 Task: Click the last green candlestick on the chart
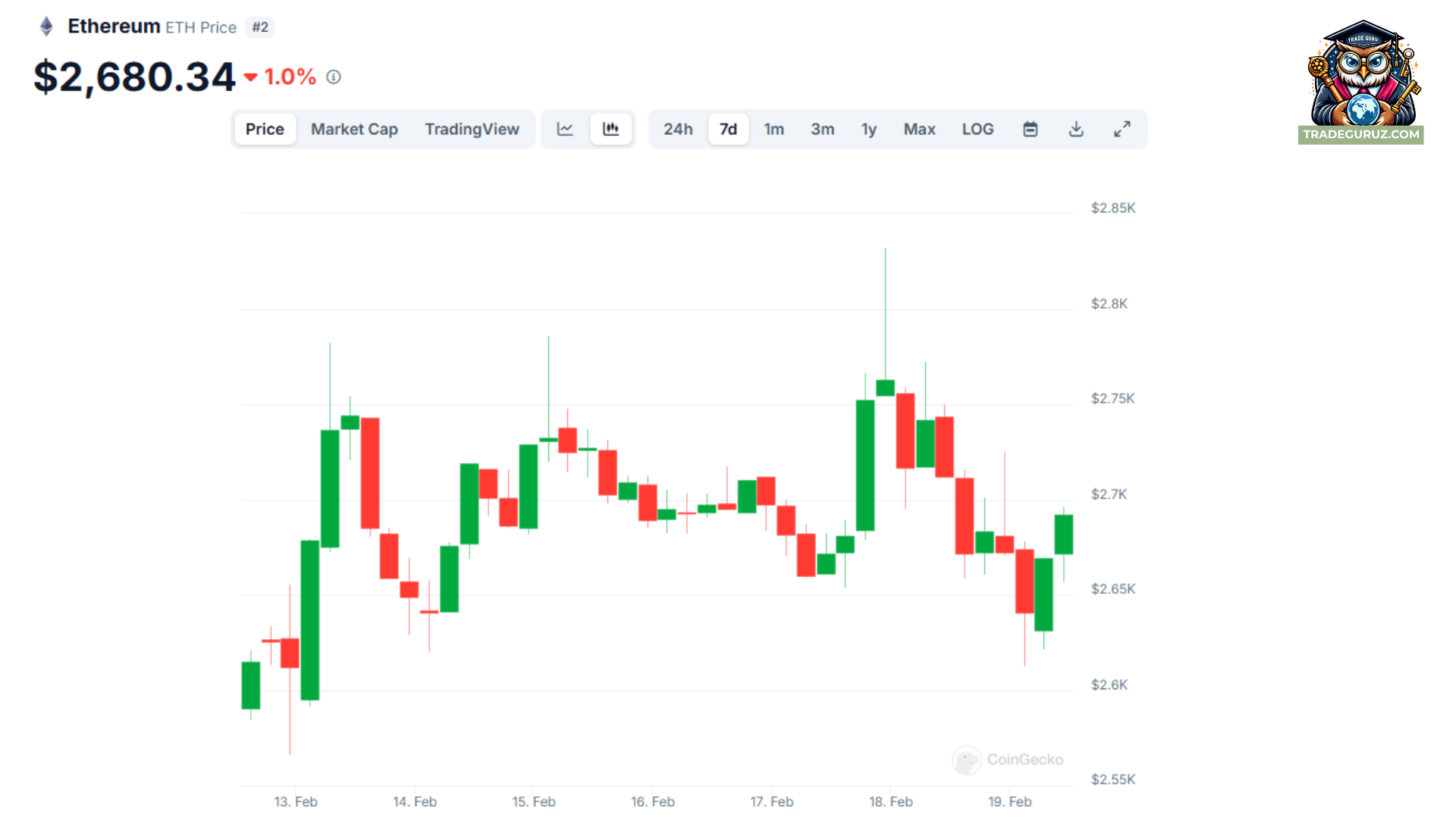[x=1063, y=535]
